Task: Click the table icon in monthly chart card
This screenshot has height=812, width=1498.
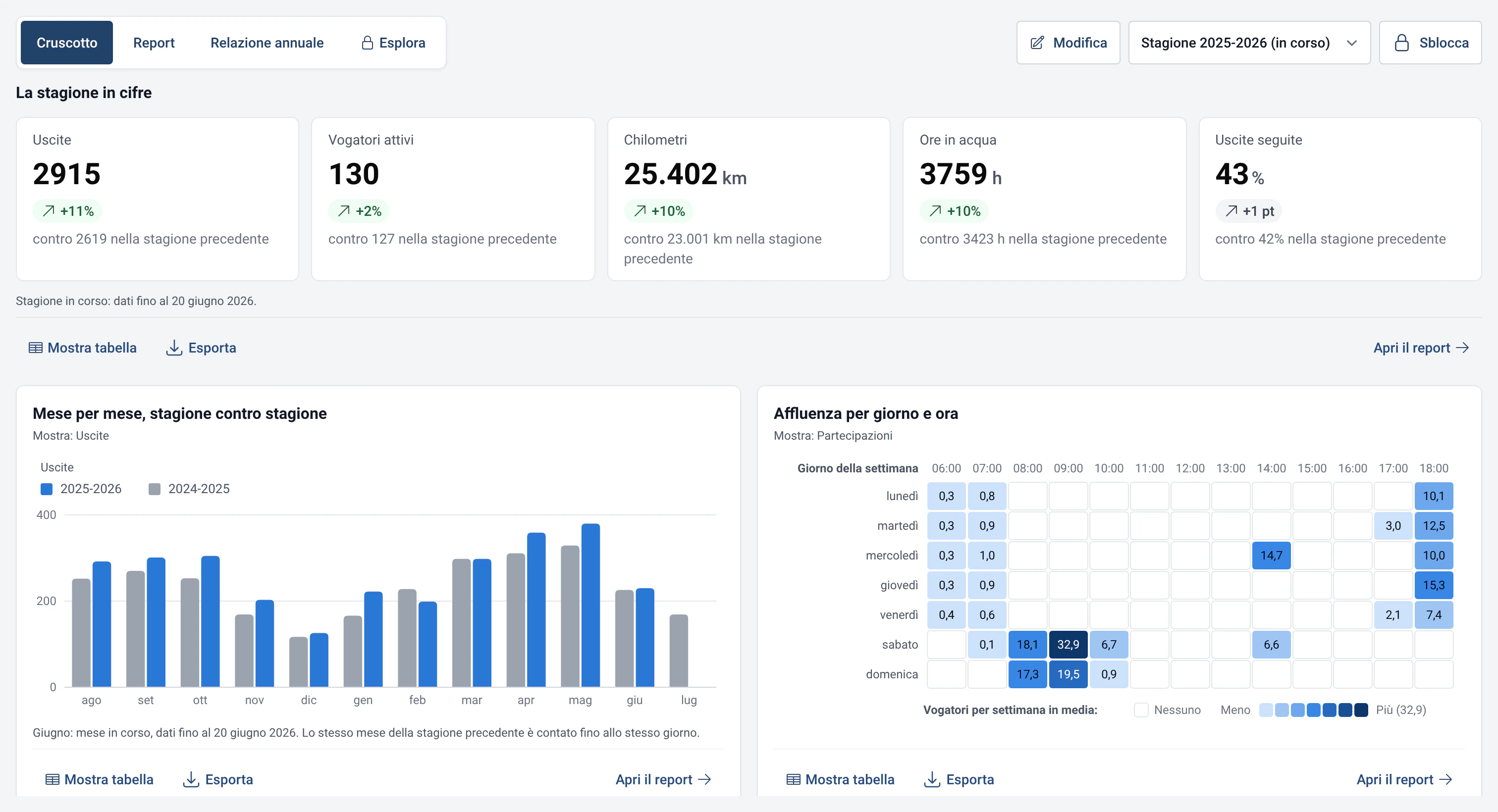Action: (x=53, y=779)
